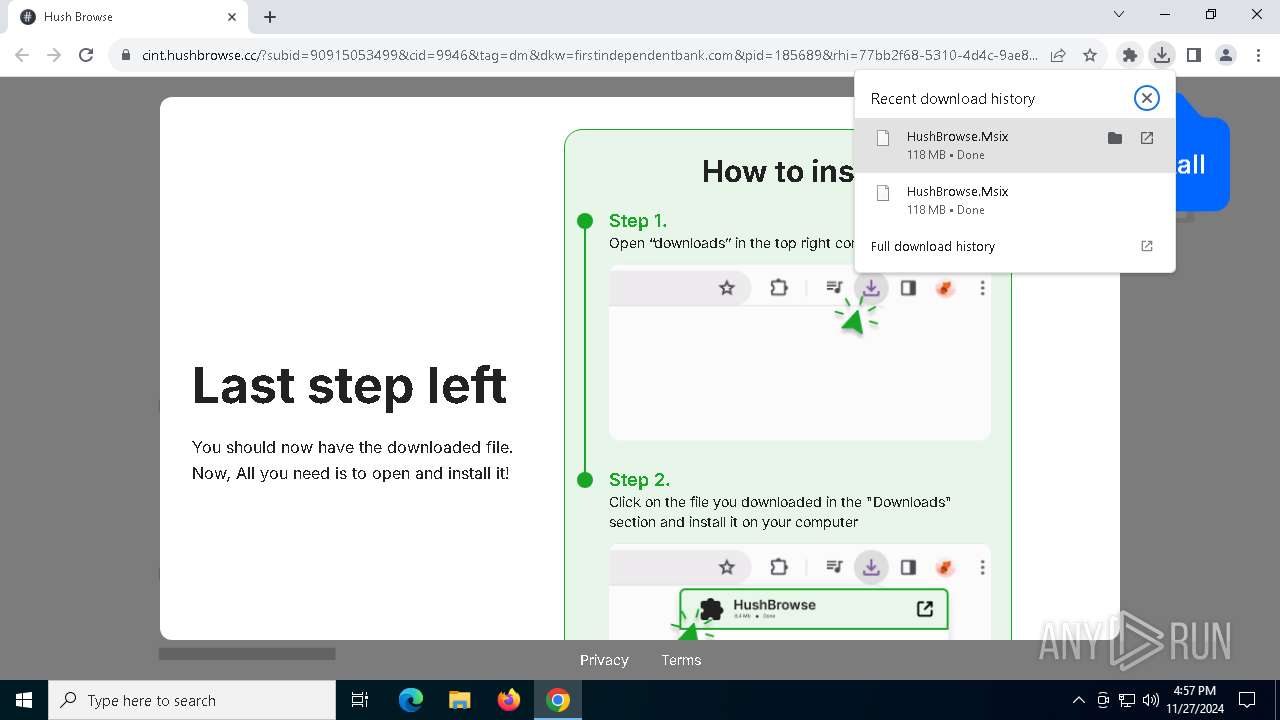1280x720 pixels.
Task: Open network settings in the tray
Action: coord(1127,700)
